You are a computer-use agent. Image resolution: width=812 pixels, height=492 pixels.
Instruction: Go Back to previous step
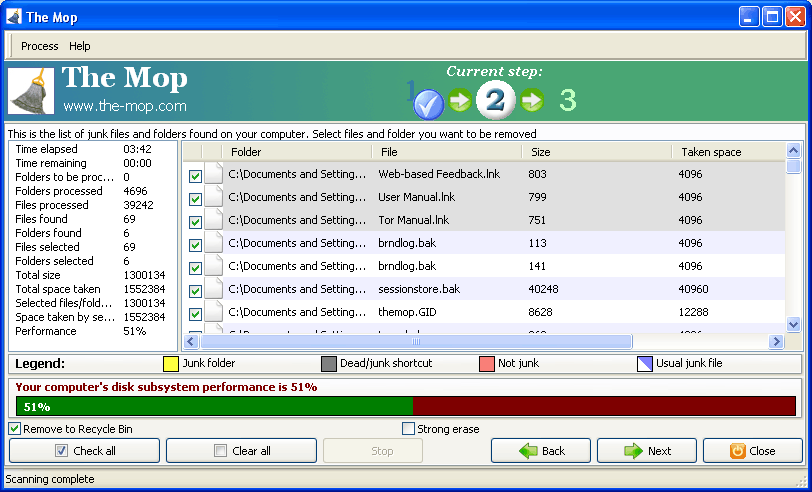point(541,451)
